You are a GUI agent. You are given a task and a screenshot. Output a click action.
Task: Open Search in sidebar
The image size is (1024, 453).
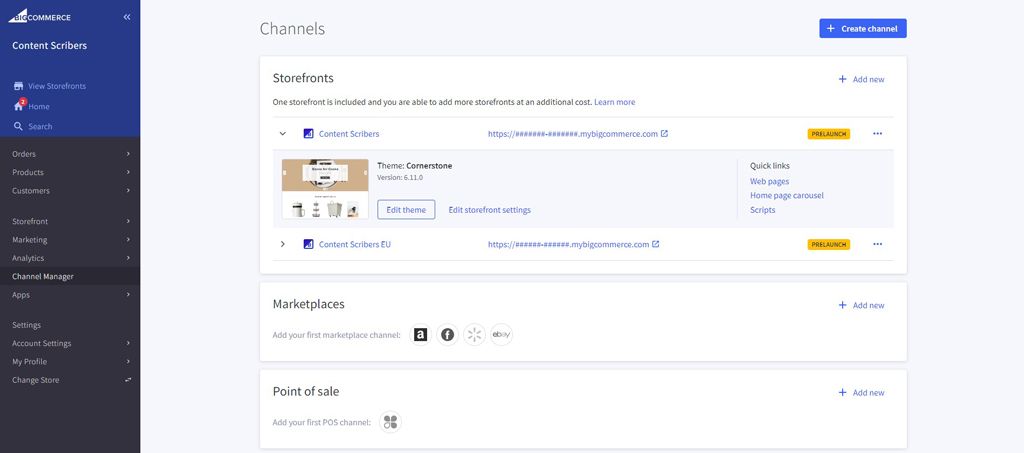coord(40,127)
